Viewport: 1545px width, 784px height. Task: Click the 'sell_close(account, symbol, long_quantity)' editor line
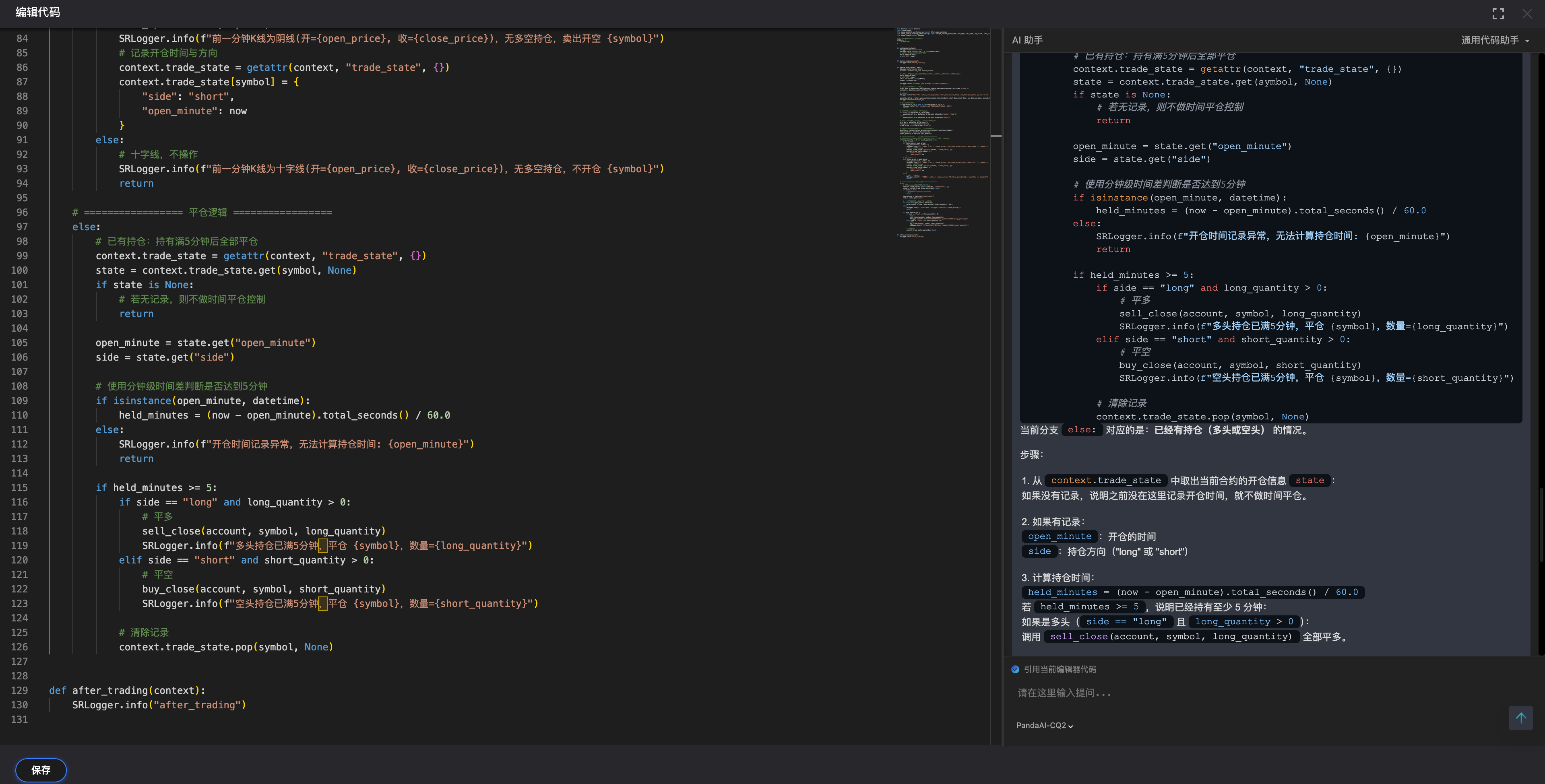(263, 531)
